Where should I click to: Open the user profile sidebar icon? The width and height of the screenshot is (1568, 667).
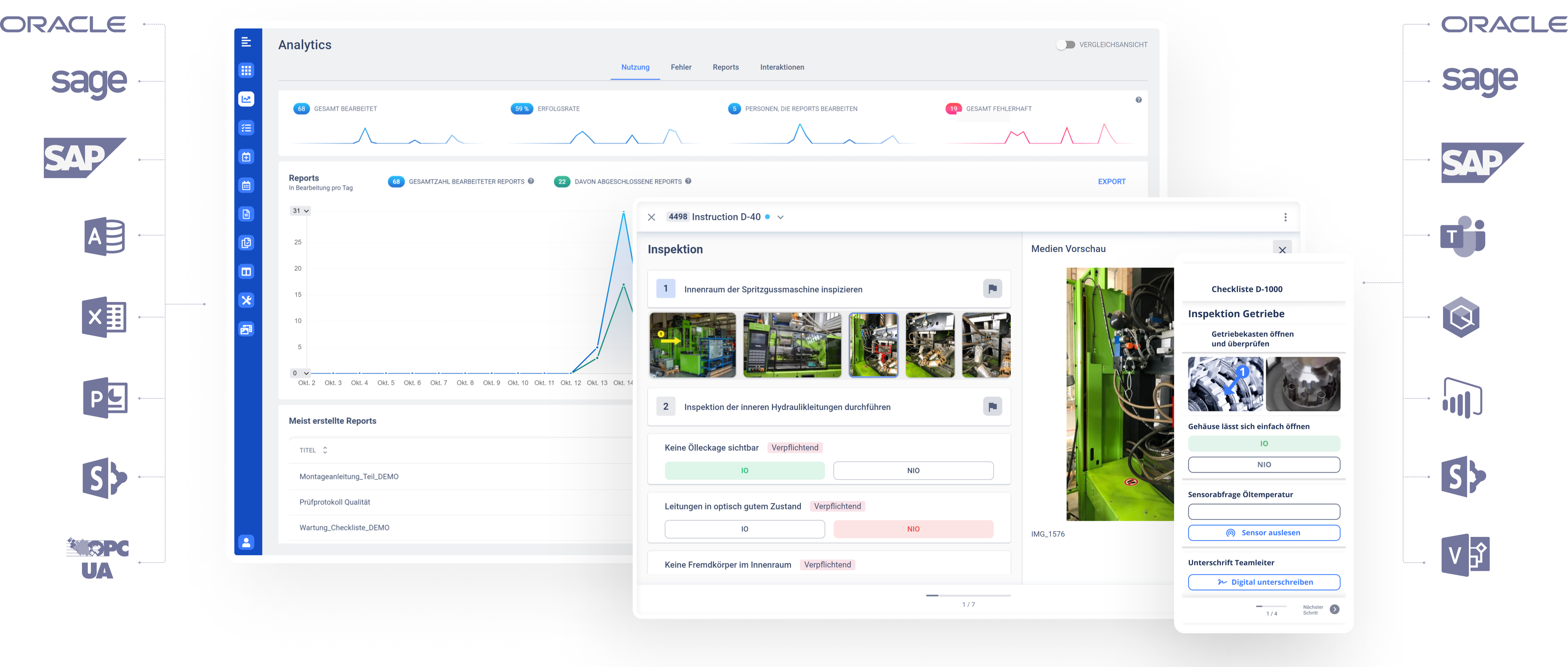246,542
